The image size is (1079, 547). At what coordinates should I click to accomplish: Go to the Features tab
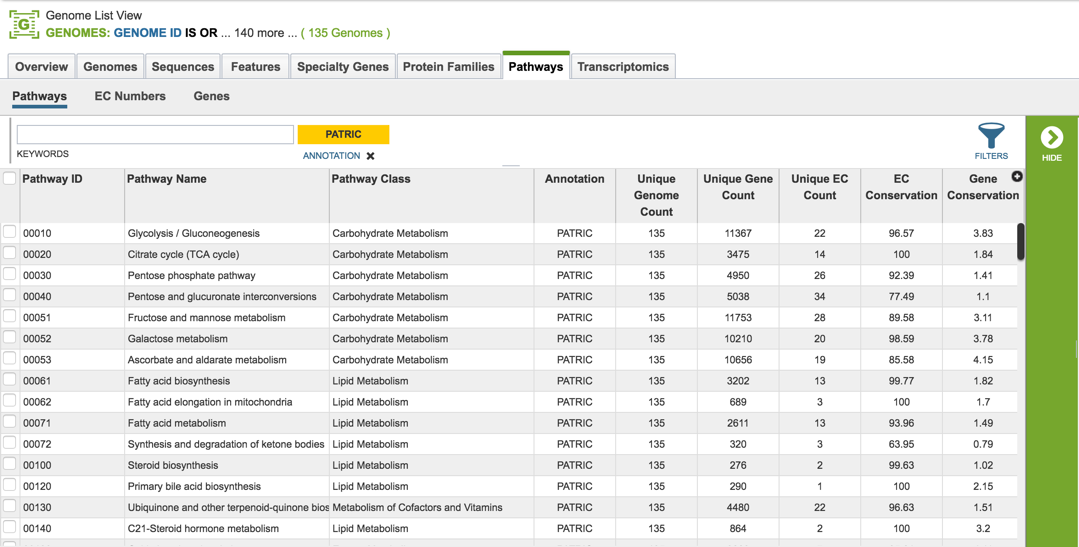tap(255, 67)
